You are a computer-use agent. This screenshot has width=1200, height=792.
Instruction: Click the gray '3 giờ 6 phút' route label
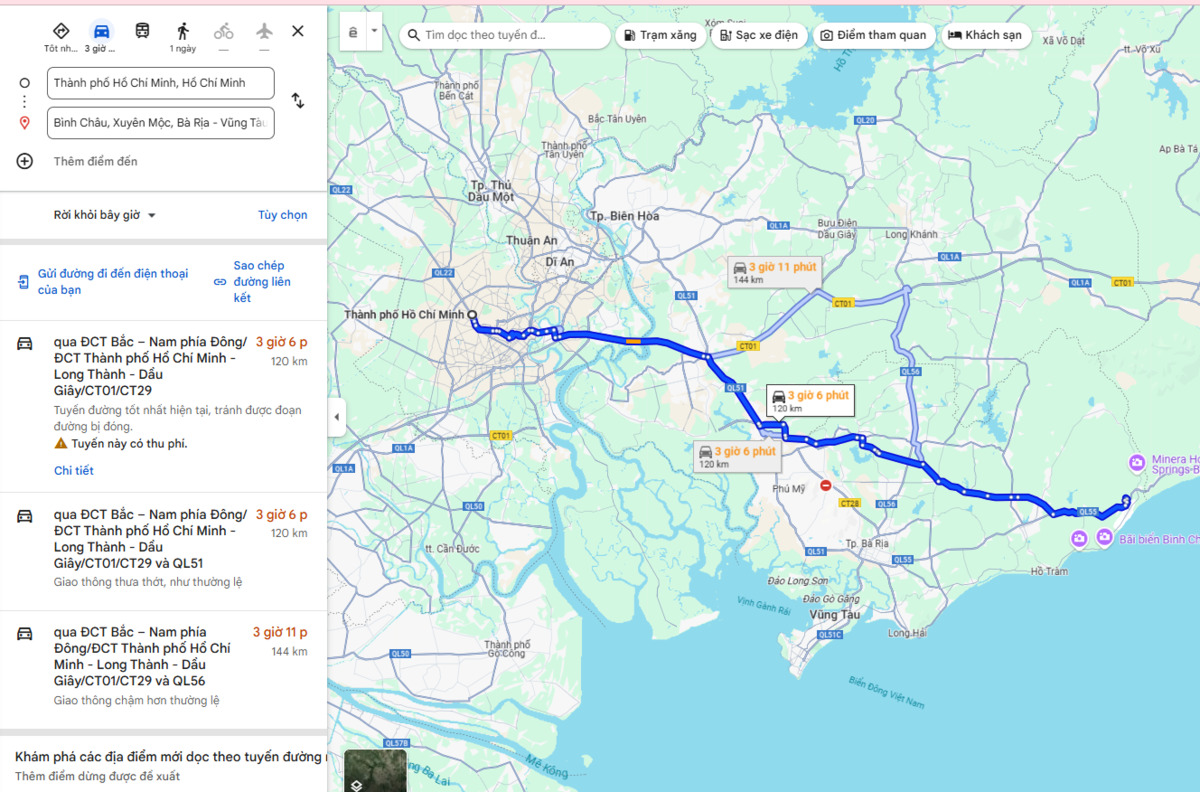[737, 456]
